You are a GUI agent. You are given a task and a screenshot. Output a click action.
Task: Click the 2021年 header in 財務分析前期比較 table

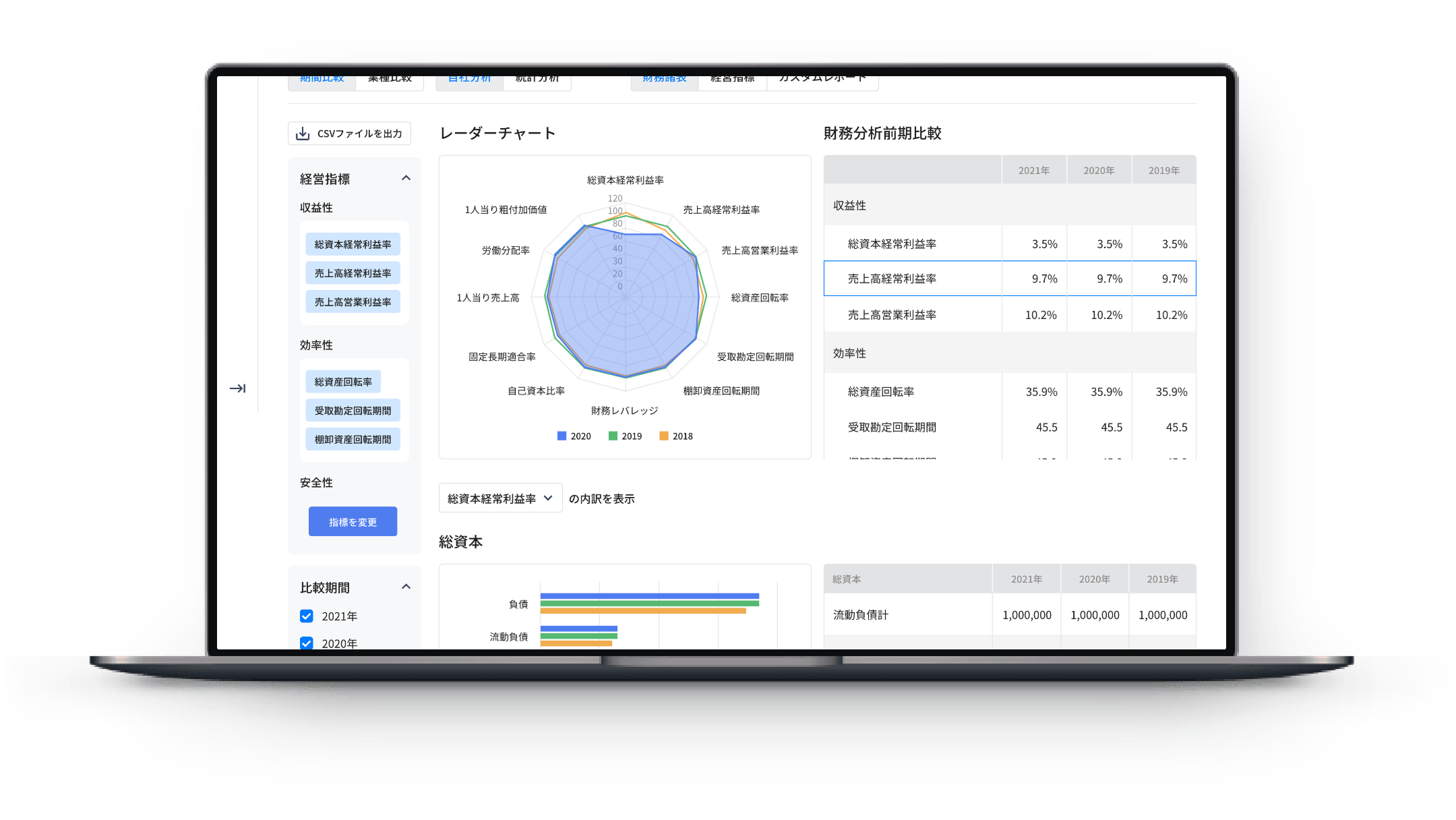(1034, 171)
